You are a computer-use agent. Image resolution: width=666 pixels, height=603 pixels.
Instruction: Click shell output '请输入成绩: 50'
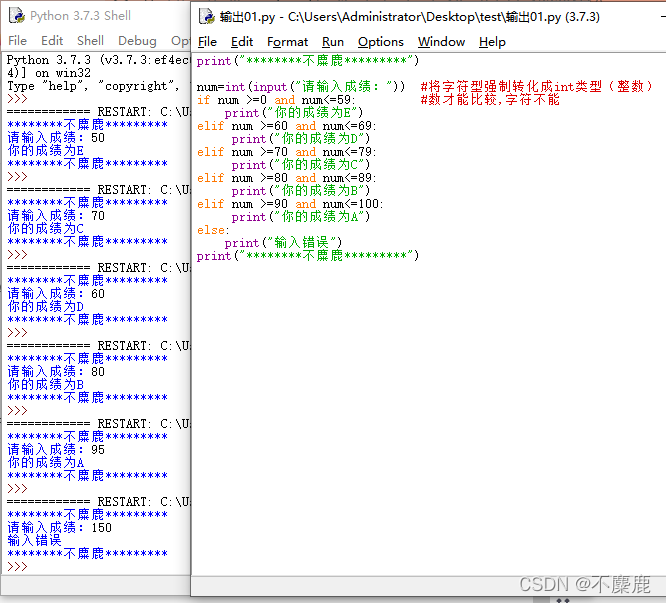pos(56,138)
